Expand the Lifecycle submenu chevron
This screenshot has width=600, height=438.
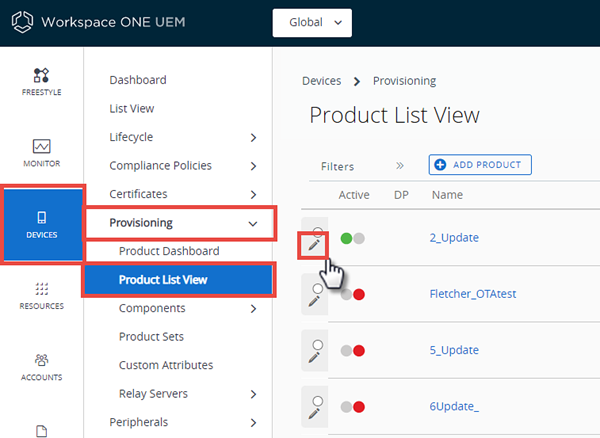253,137
